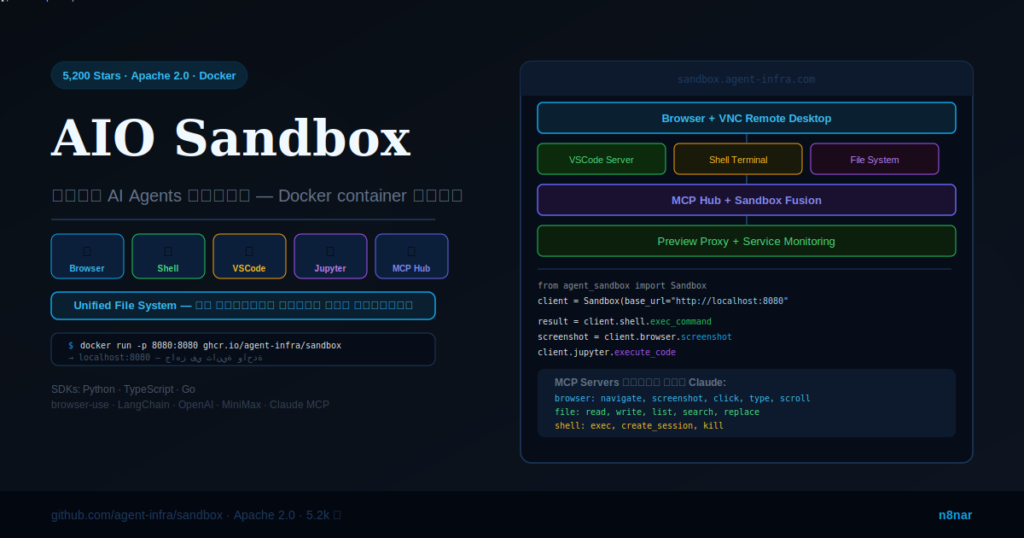
Task: Click the AIO Sandbox title
Action: [231, 138]
